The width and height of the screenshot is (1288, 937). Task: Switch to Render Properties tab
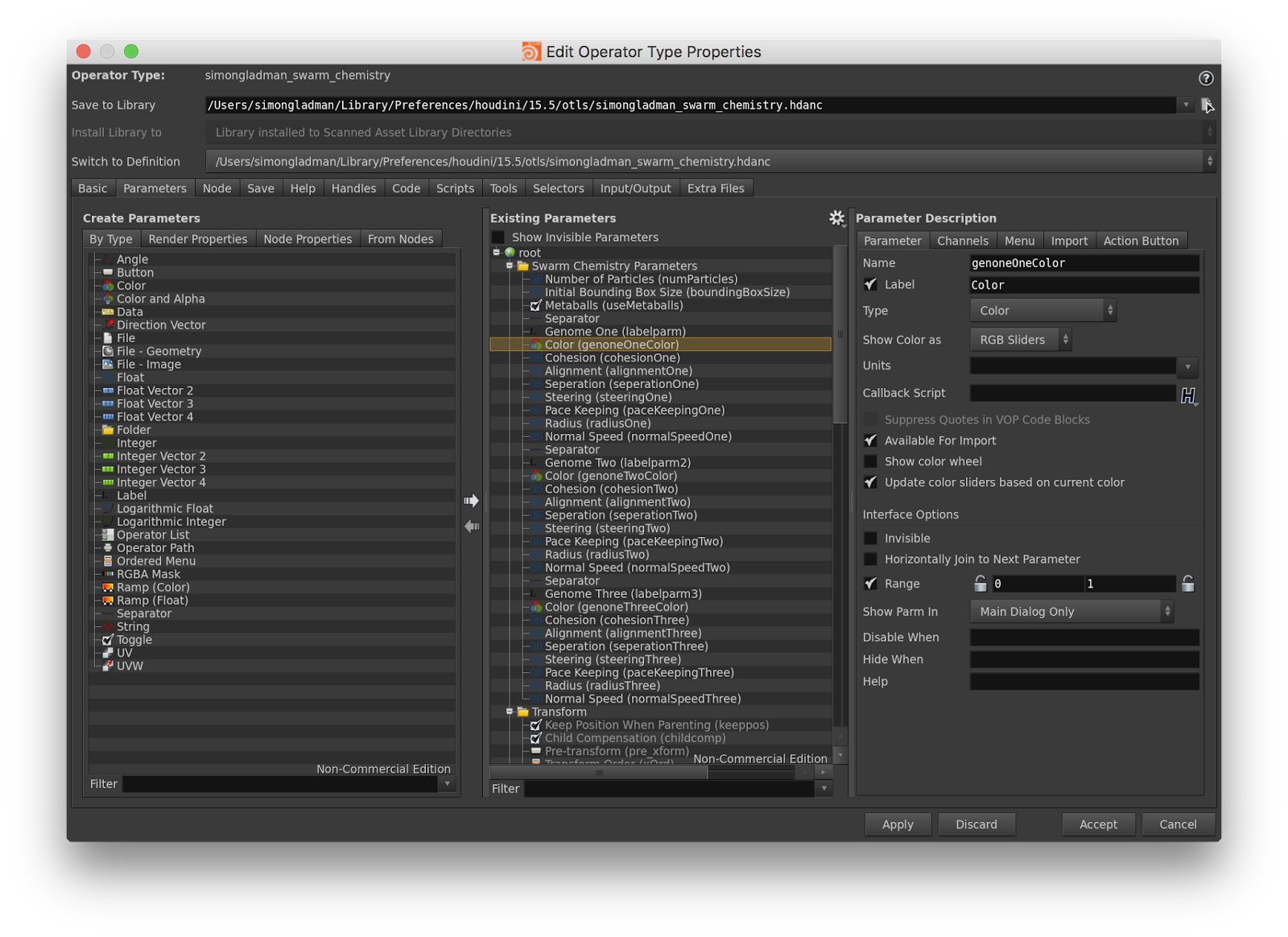198,239
